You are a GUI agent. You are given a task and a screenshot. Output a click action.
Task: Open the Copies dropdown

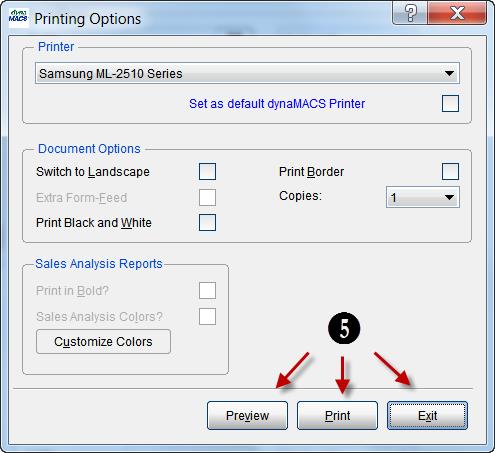pos(423,197)
